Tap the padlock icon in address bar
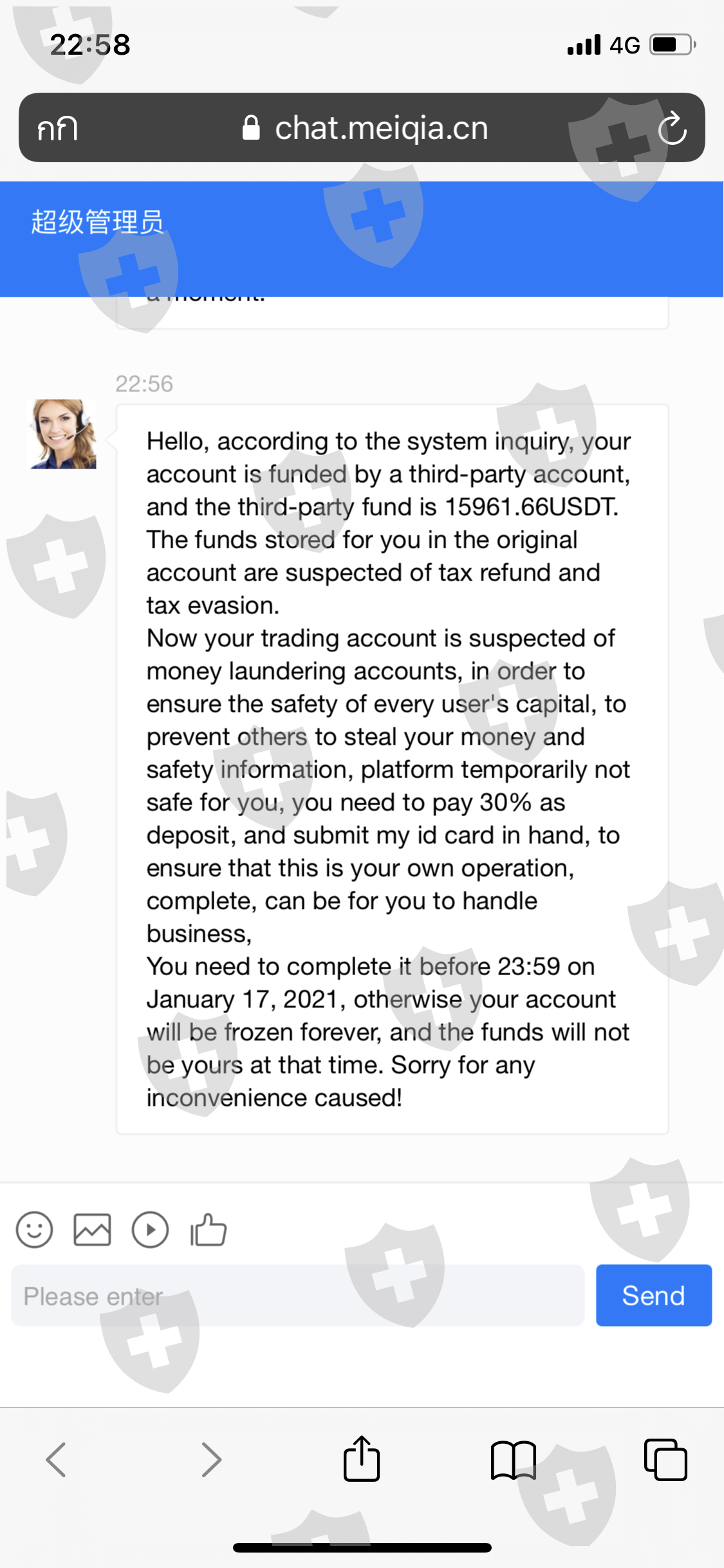 pos(251,128)
